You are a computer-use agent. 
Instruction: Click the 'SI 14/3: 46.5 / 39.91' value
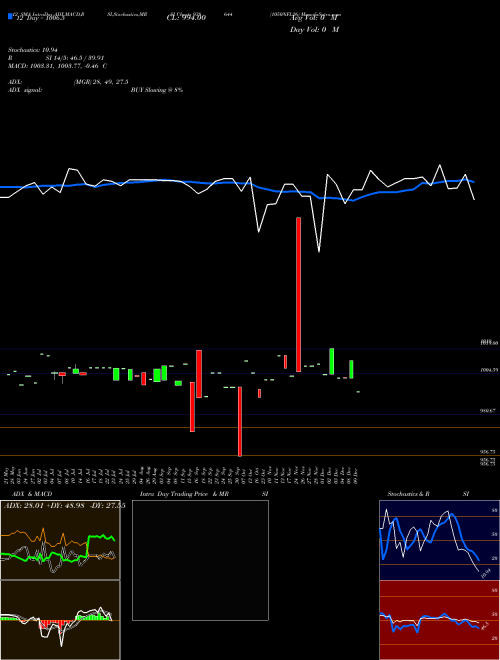pos(75,58)
